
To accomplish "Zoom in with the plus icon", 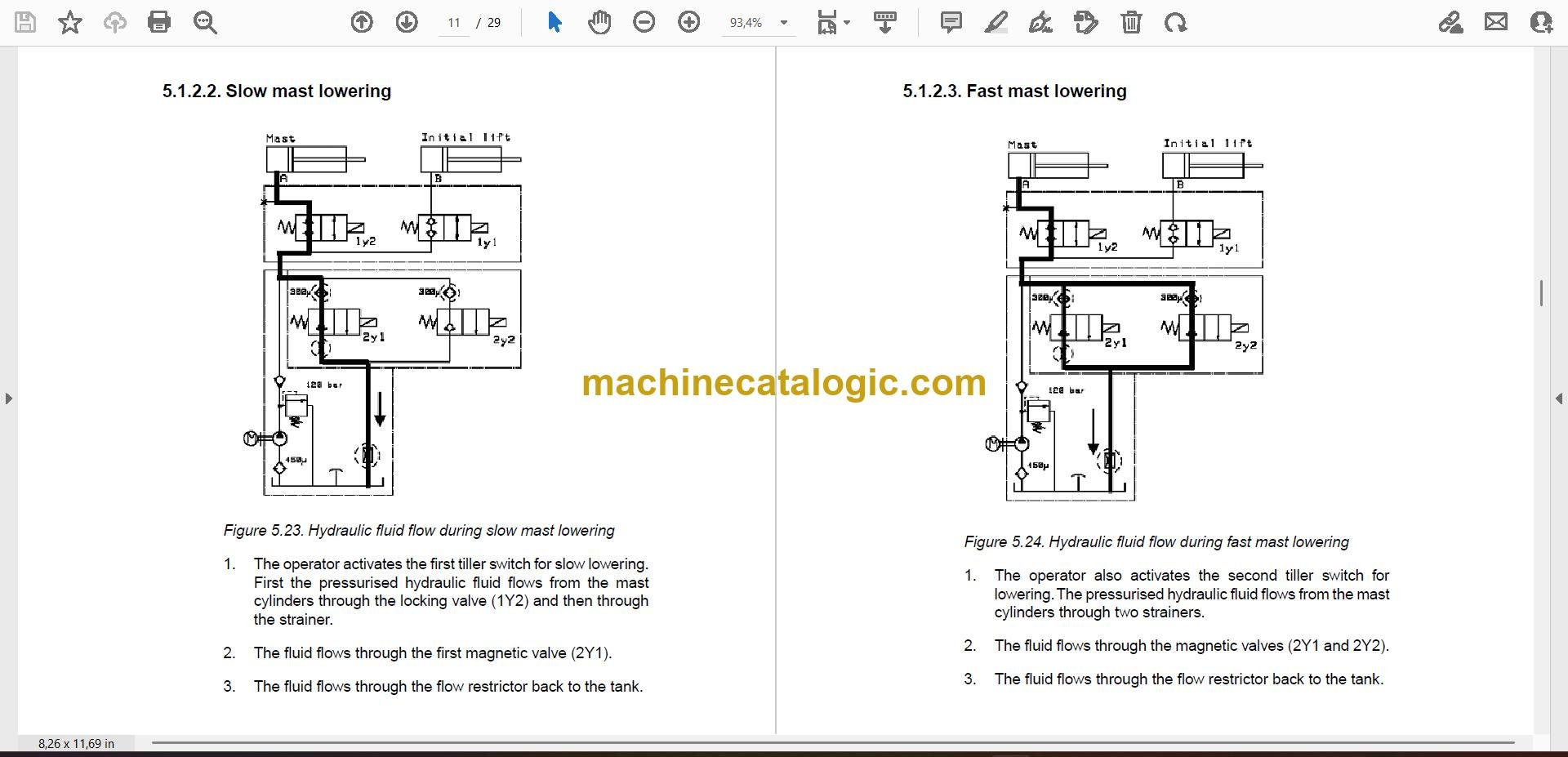I will [689, 22].
